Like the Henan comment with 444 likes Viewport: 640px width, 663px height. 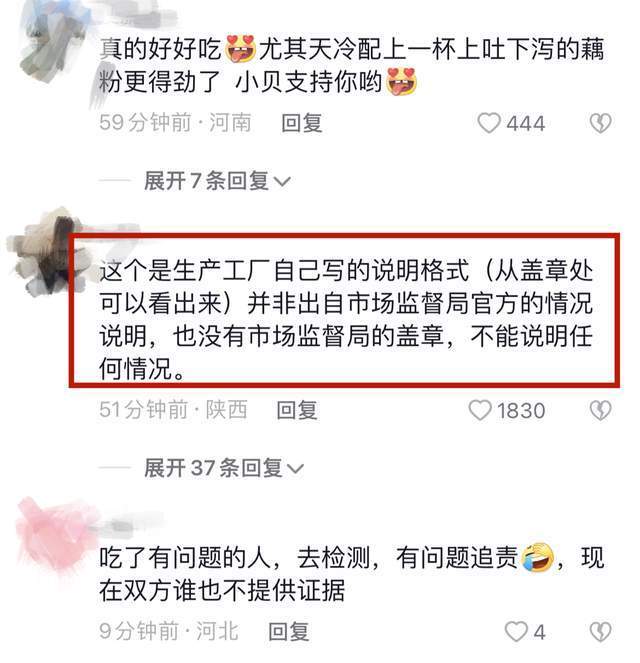pyautogui.click(x=489, y=123)
